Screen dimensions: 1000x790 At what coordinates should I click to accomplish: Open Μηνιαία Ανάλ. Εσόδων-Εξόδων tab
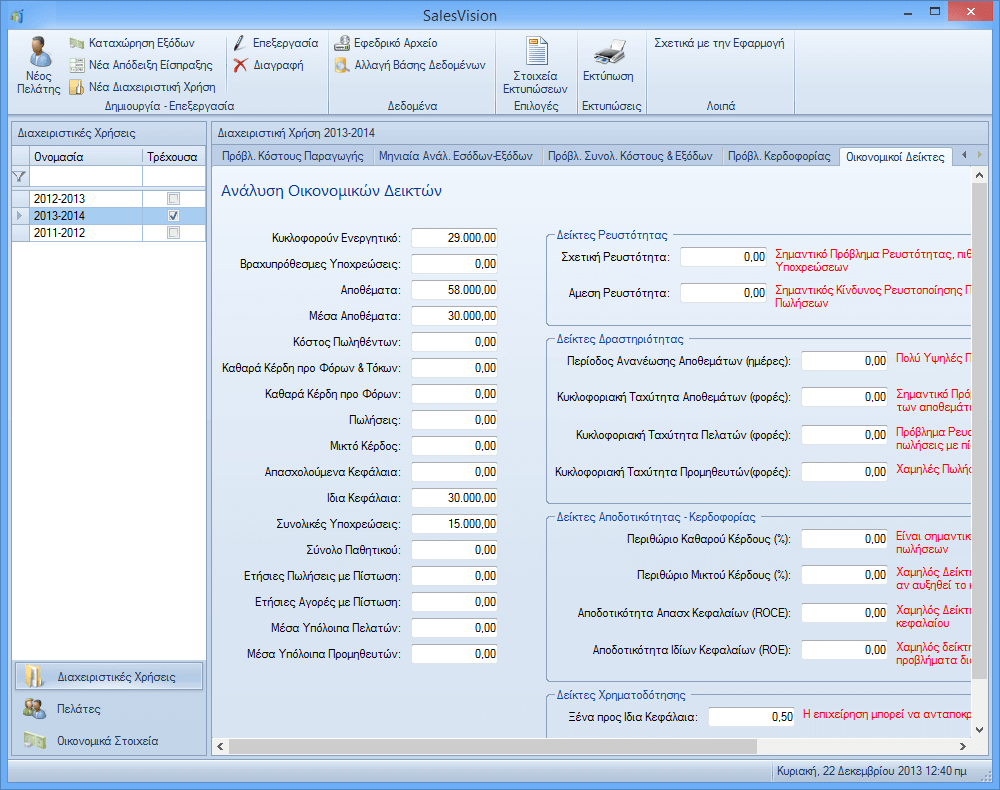coord(456,156)
